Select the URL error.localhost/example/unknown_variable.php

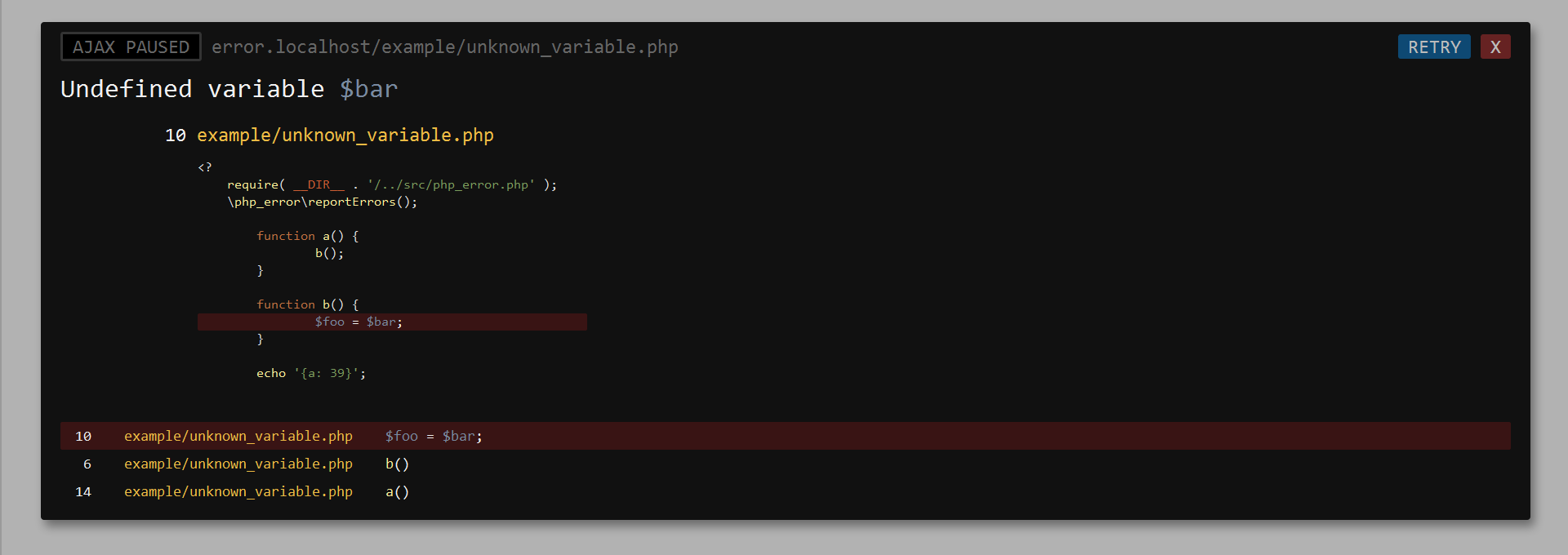pyautogui.click(x=443, y=47)
